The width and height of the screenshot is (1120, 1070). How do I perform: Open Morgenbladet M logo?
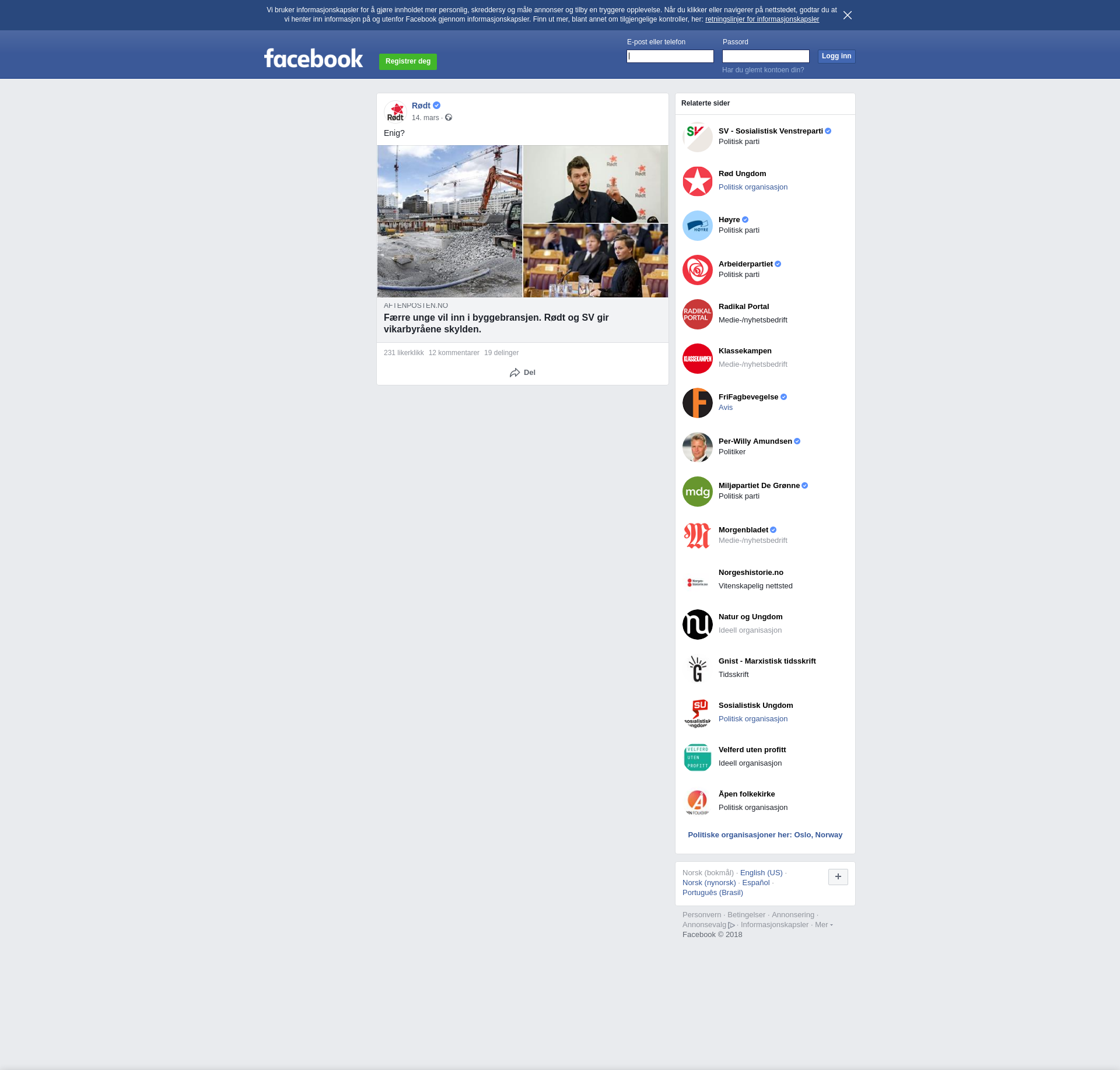point(698,536)
